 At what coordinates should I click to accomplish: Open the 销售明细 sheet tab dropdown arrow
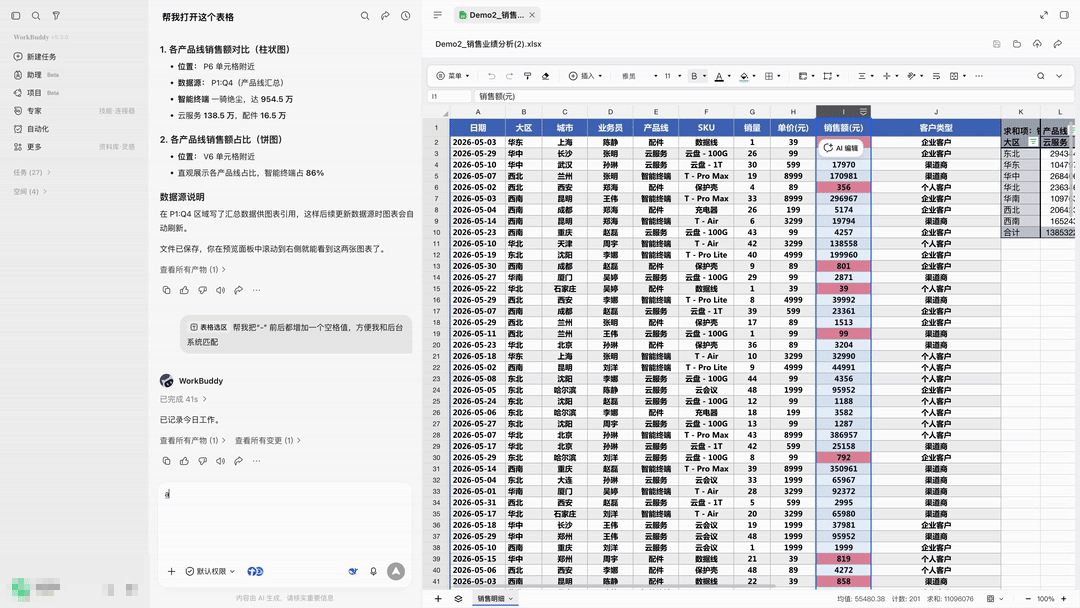click(511, 599)
